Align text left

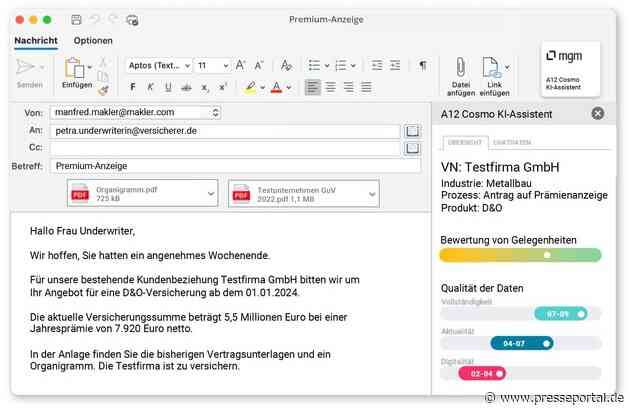tap(313, 87)
